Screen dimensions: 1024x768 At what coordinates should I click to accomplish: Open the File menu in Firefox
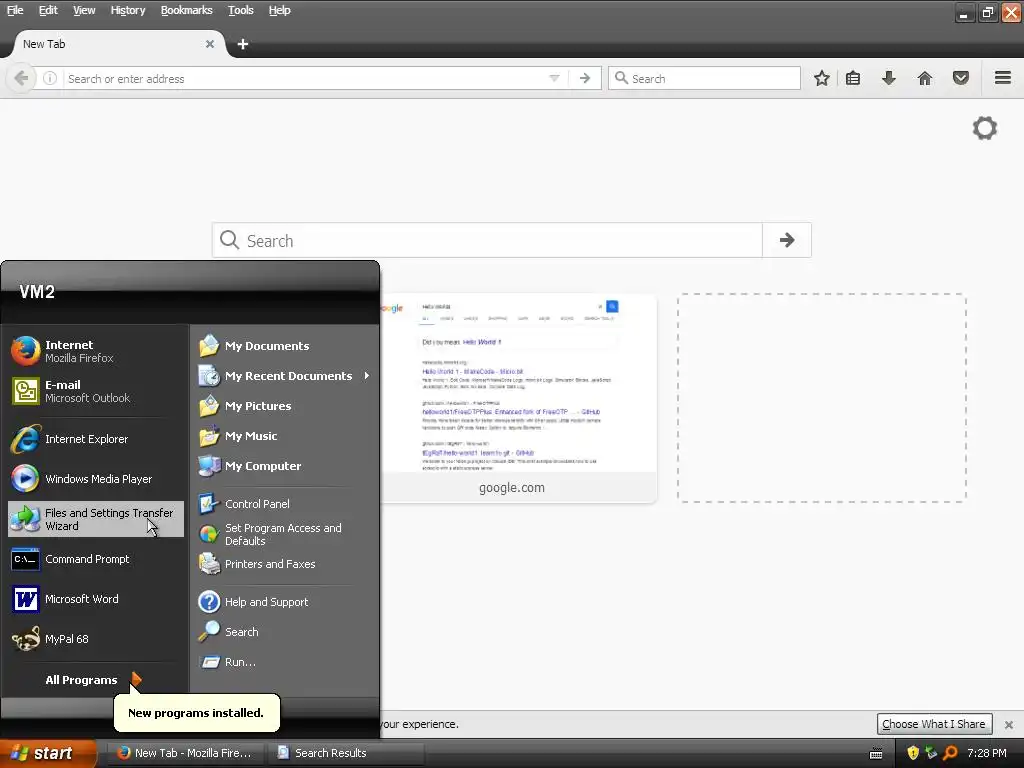click(x=15, y=10)
